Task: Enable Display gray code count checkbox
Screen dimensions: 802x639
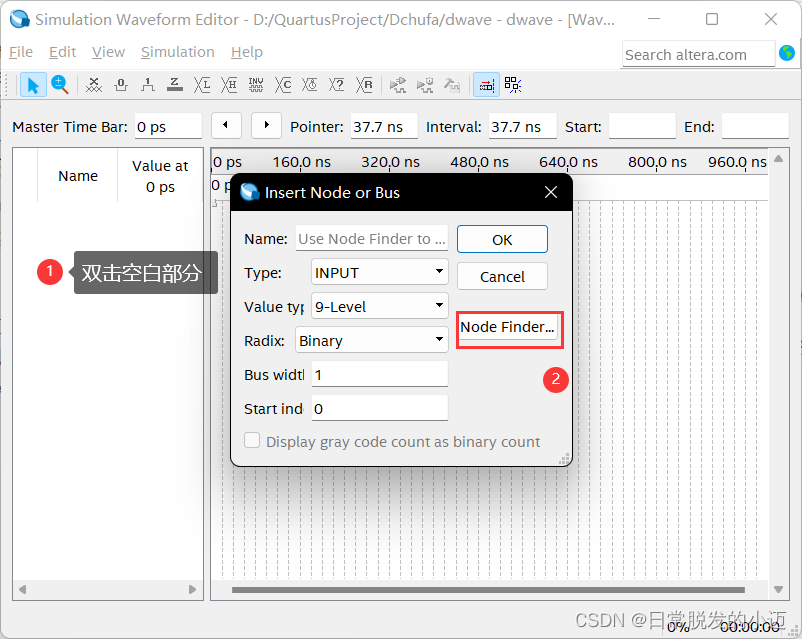Action: (252, 440)
